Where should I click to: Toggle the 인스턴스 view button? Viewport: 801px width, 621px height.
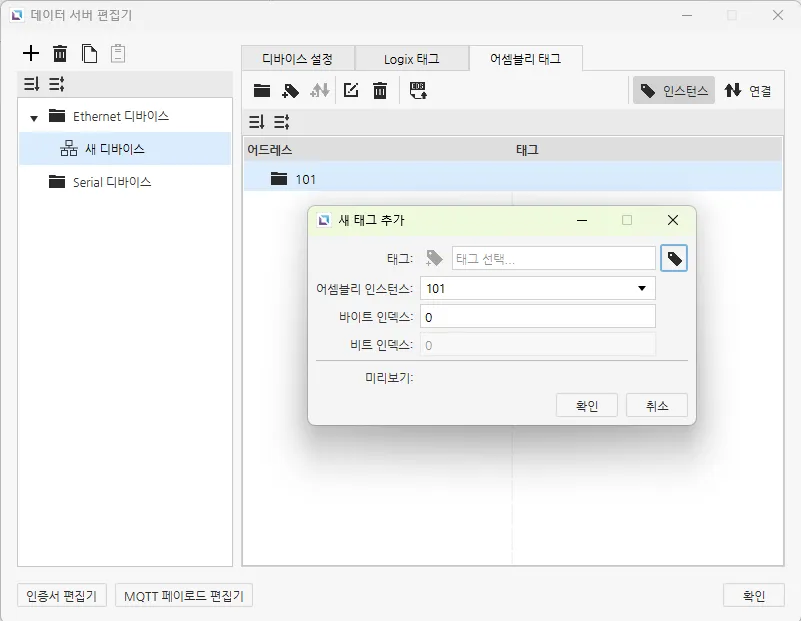[674, 91]
